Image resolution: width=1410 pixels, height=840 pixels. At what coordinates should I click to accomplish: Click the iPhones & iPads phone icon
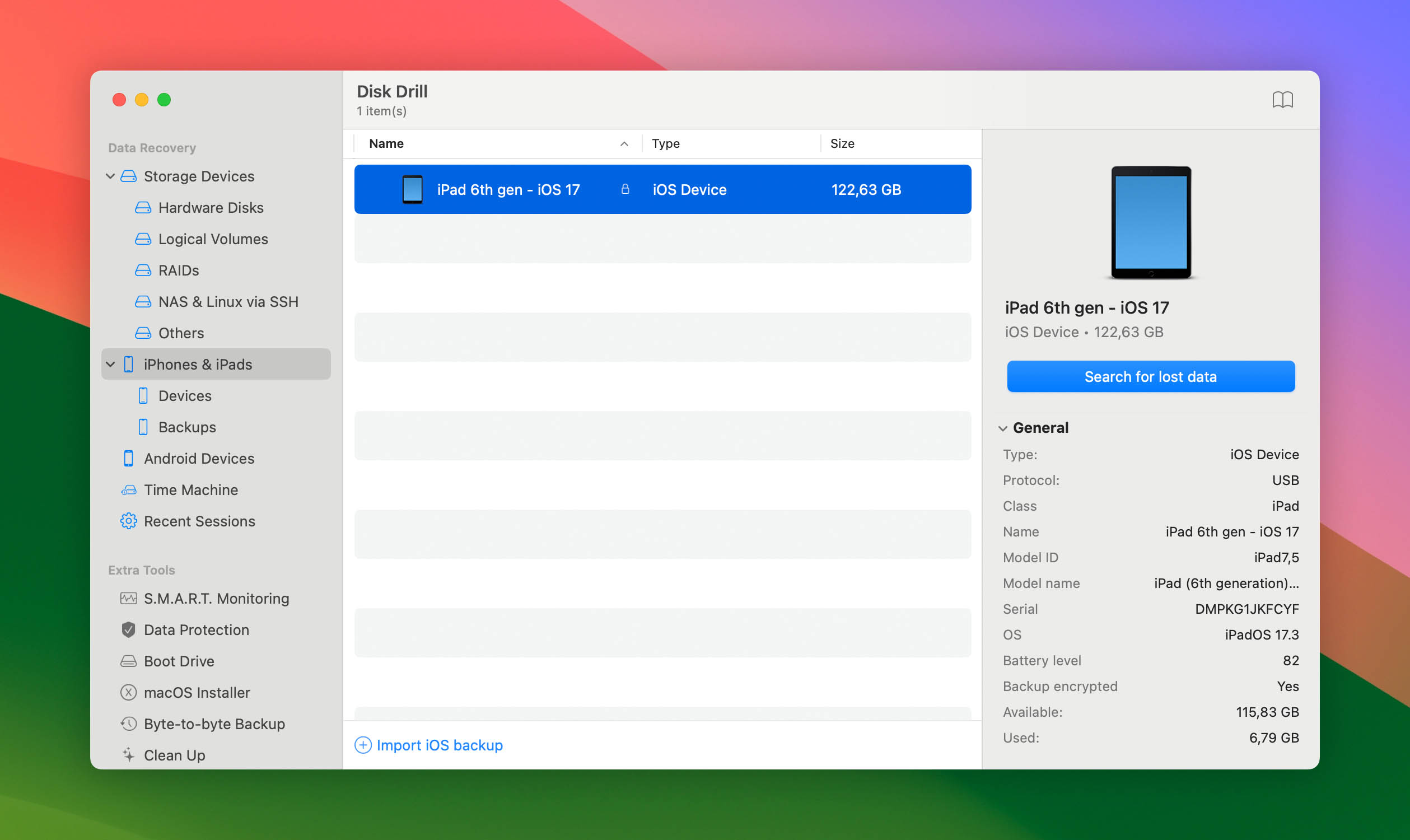[128, 365]
